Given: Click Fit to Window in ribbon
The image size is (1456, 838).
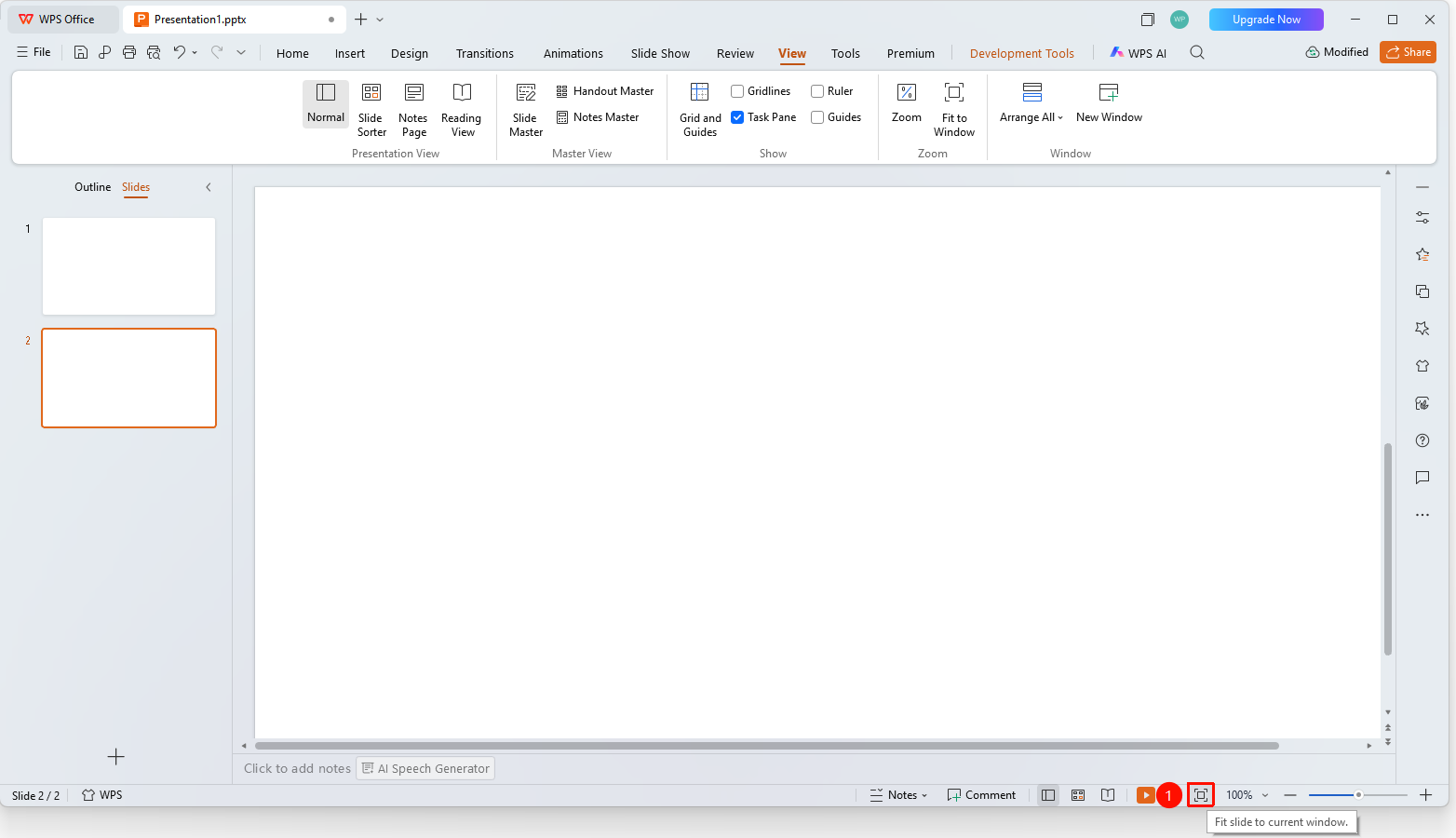Looking at the screenshot, I should (954, 110).
